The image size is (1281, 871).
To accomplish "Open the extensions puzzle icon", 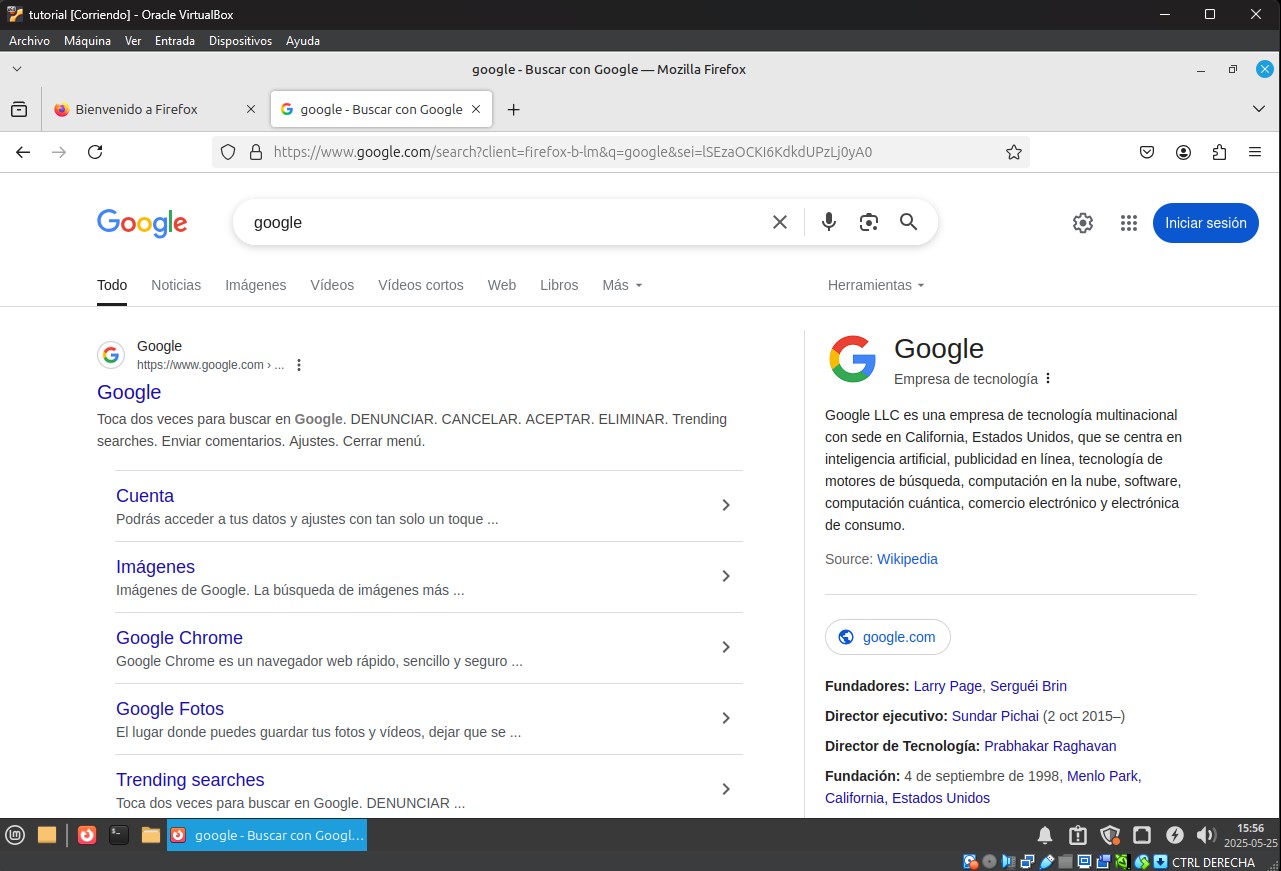I will coord(1219,152).
